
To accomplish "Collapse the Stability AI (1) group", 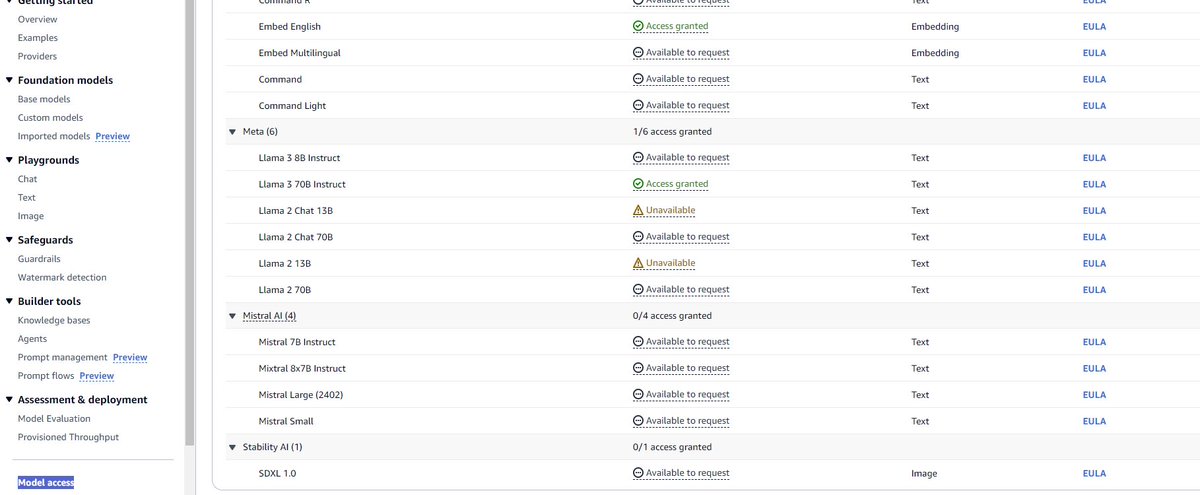I will [232, 447].
